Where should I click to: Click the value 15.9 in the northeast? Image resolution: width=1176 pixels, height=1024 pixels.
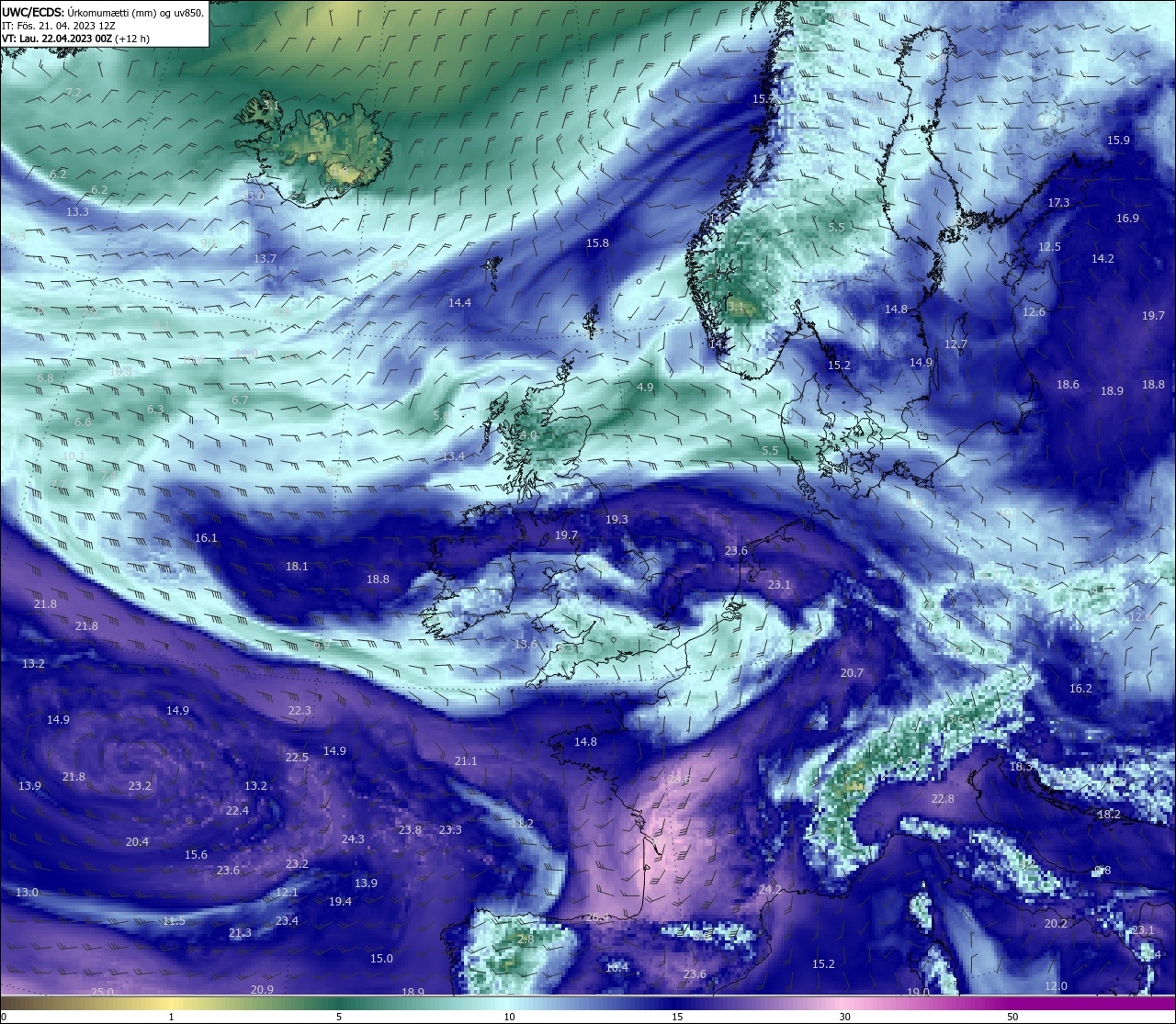click(x=1118, y=141)
